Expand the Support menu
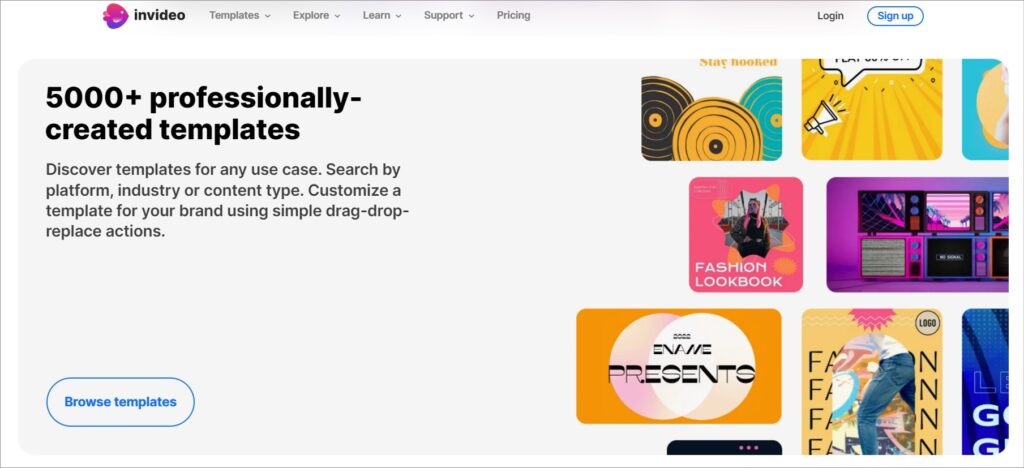The height and width of the screenshot is (468, 1024). click(449, 15)
